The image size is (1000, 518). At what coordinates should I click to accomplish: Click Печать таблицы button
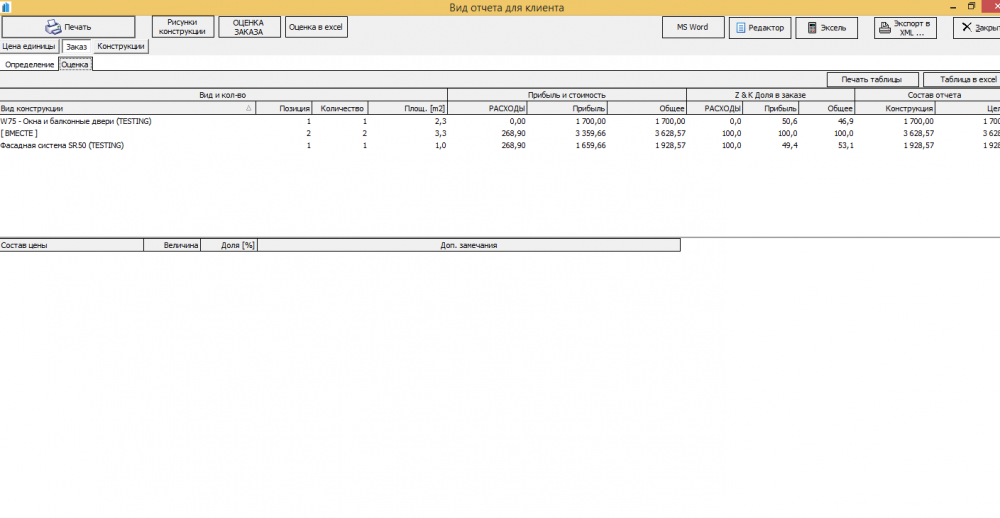pyautogui.click(x=872, y=80)
